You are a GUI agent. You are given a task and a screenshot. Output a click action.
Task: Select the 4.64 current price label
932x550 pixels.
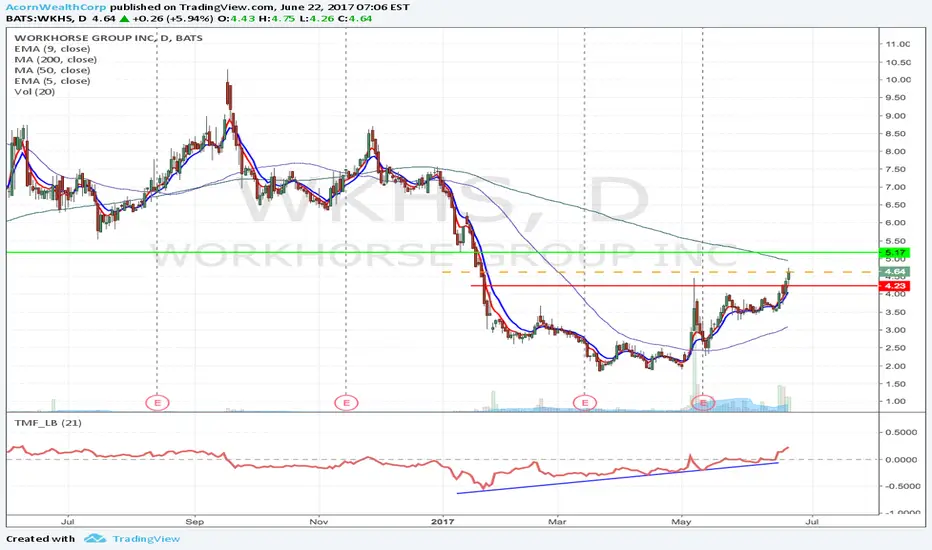[895, 272]
